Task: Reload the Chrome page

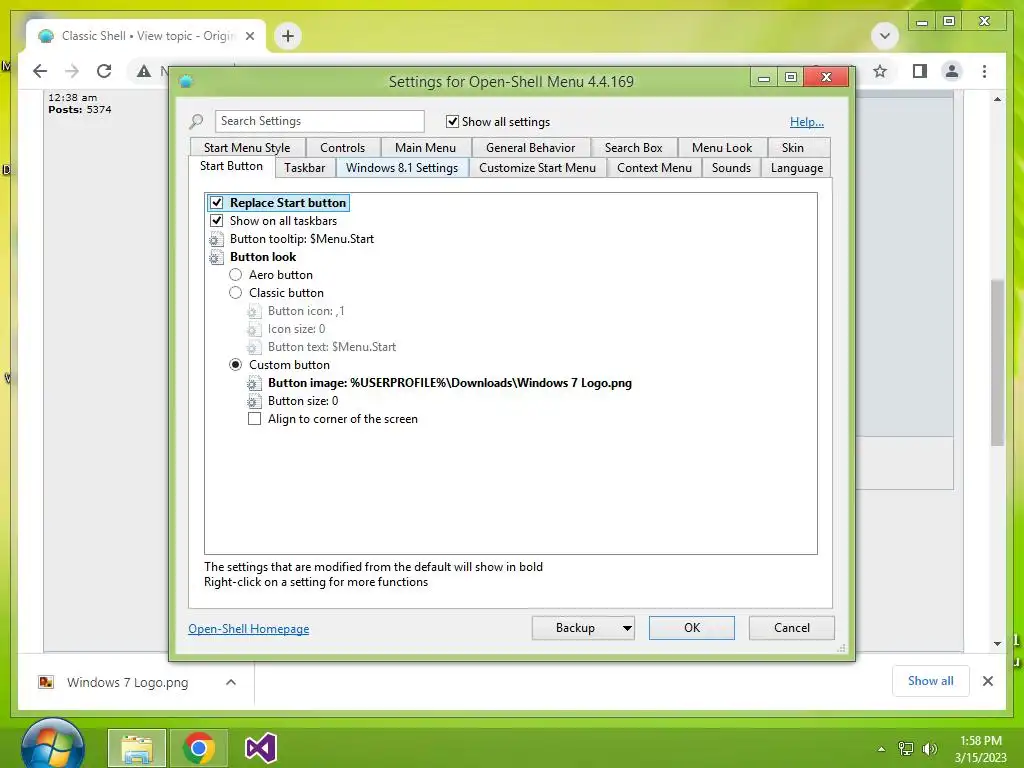Action: point(104,71)
